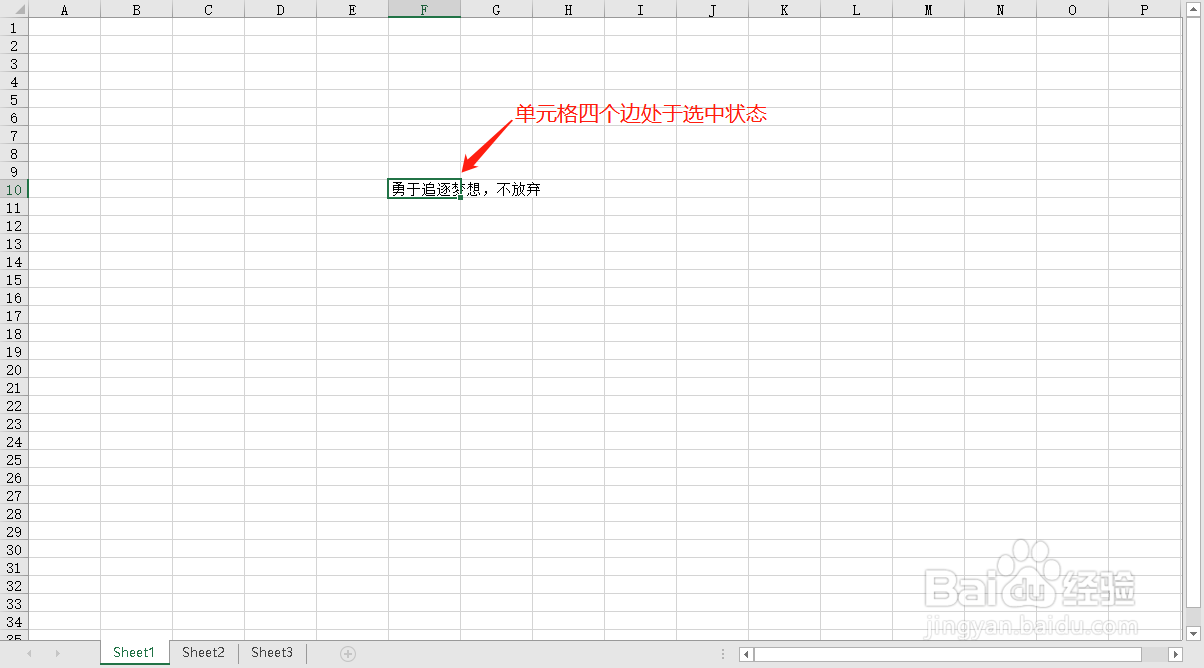This screenshot has height=668, width=1204.
Task: Click the vertical scrollbar track
Action: click(1193, 320)
